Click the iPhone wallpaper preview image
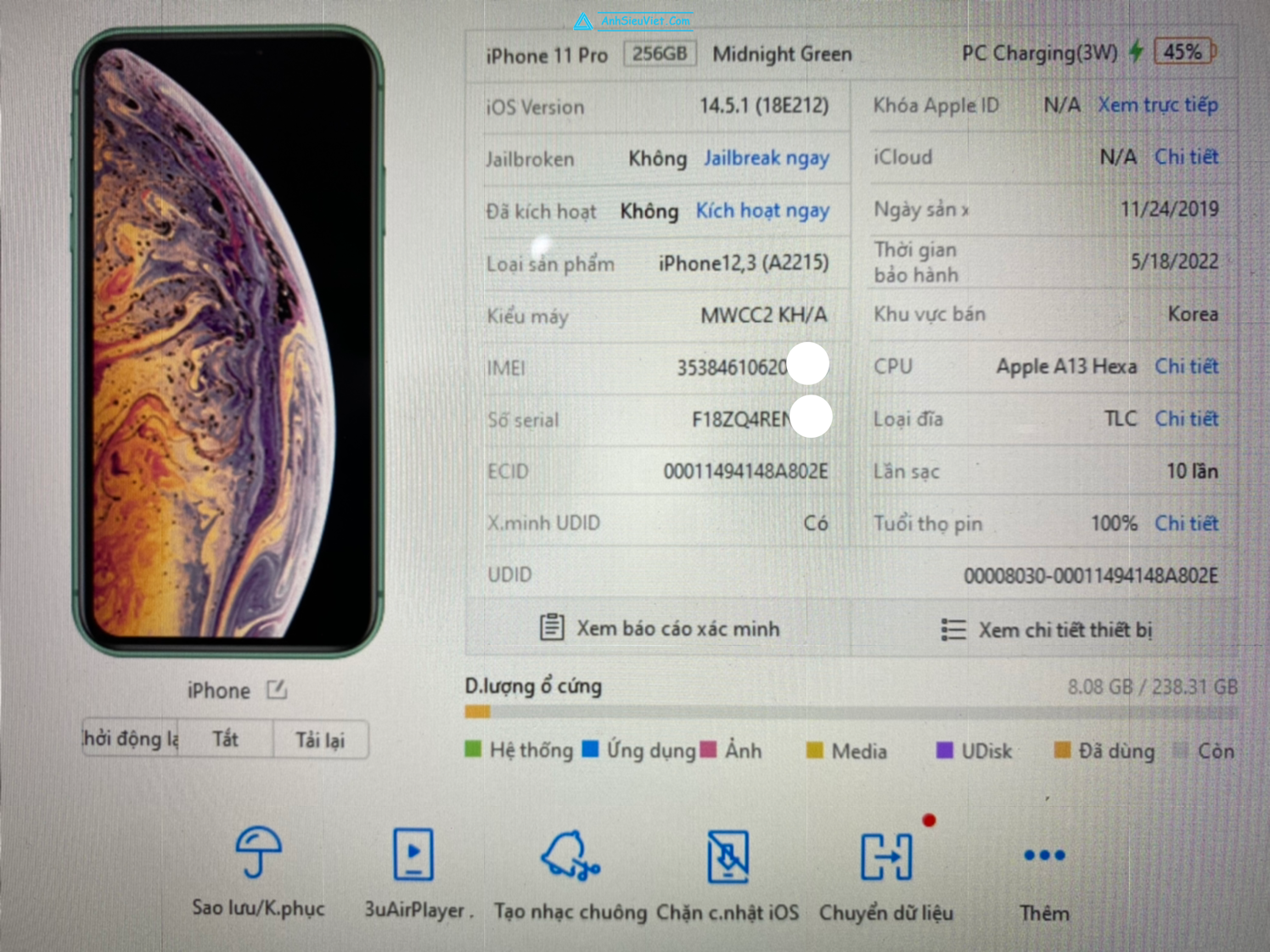 pyautogui.click(x=228, y=340)
